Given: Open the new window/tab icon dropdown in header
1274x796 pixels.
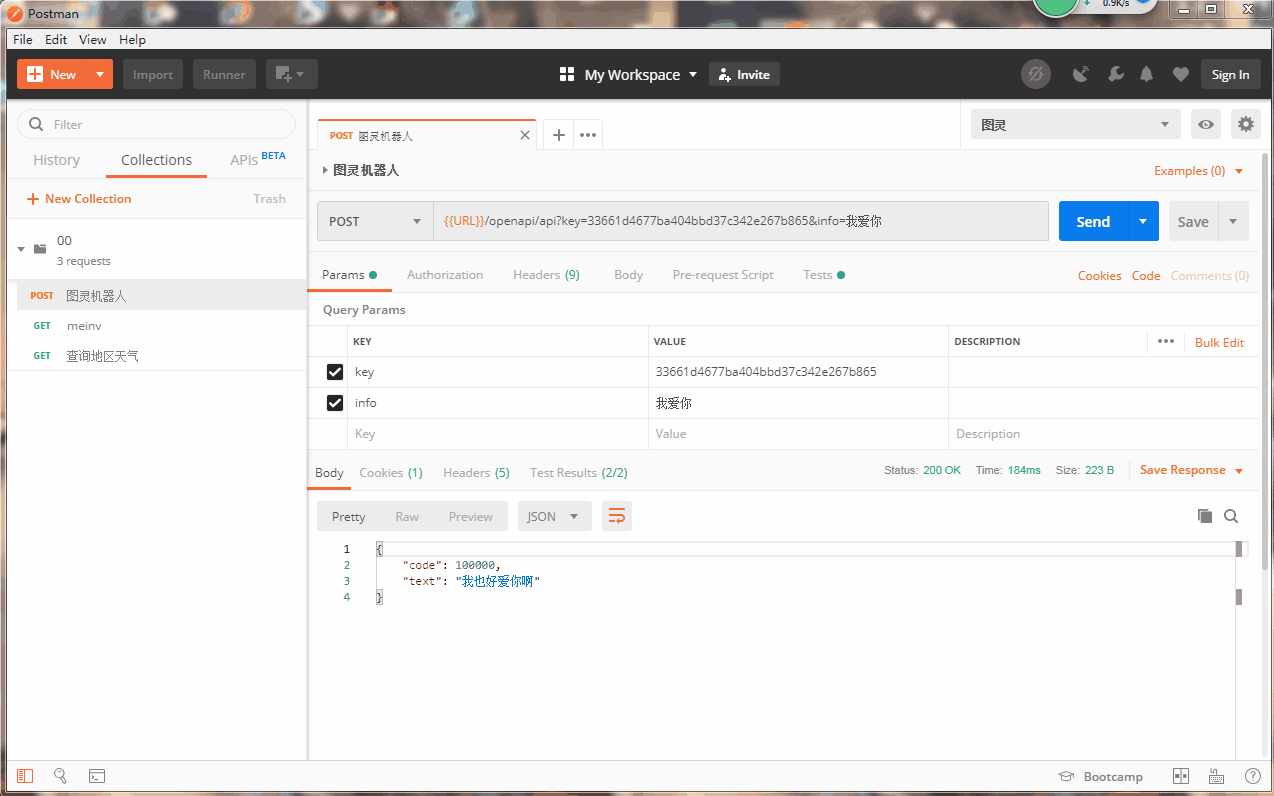Looking at the screenshot, I should tap(291, 74).
